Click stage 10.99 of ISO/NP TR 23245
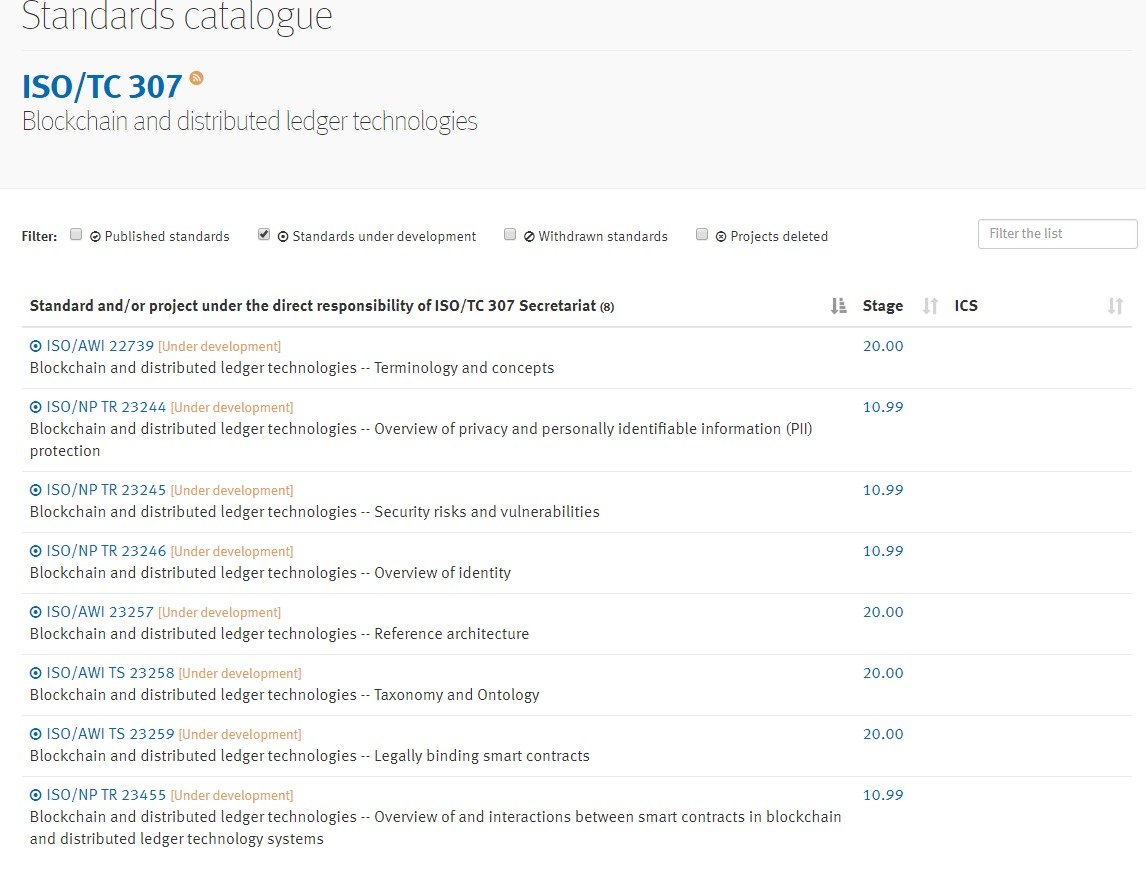This screenshot has height=871, width=1146. coord(883,490)
